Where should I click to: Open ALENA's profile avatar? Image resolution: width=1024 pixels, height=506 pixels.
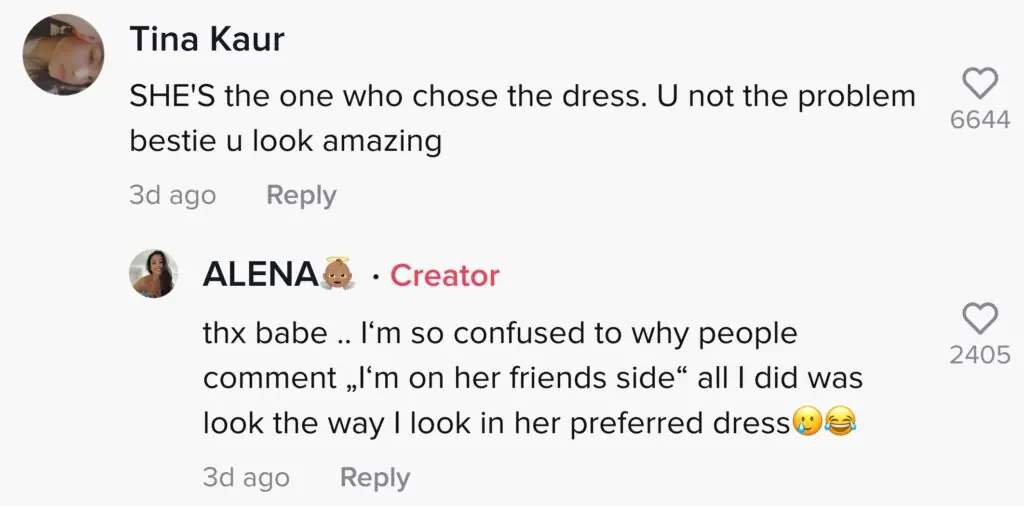[154, 273]
